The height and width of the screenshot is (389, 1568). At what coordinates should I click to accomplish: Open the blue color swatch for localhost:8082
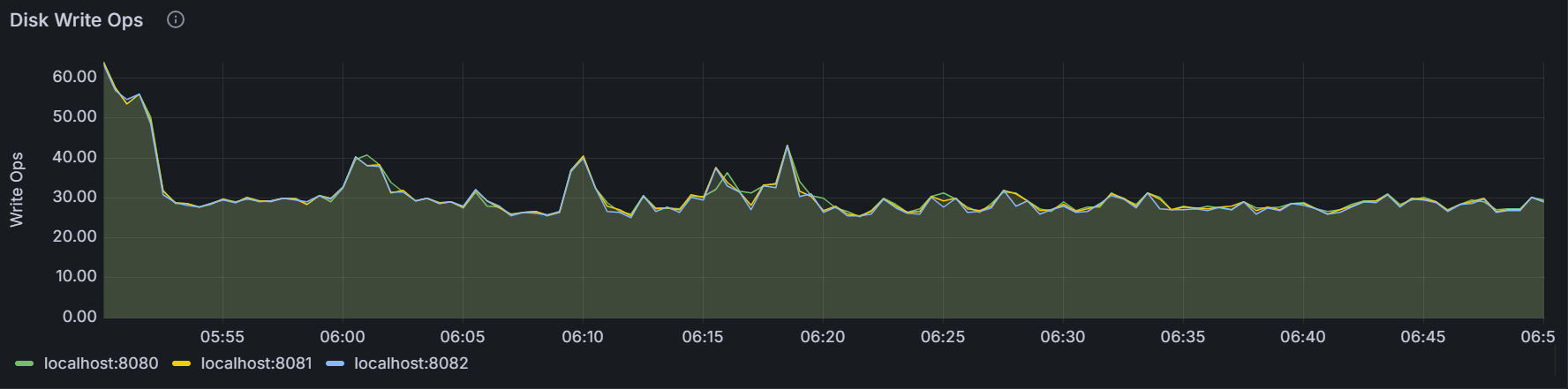[x=335, y=363]
